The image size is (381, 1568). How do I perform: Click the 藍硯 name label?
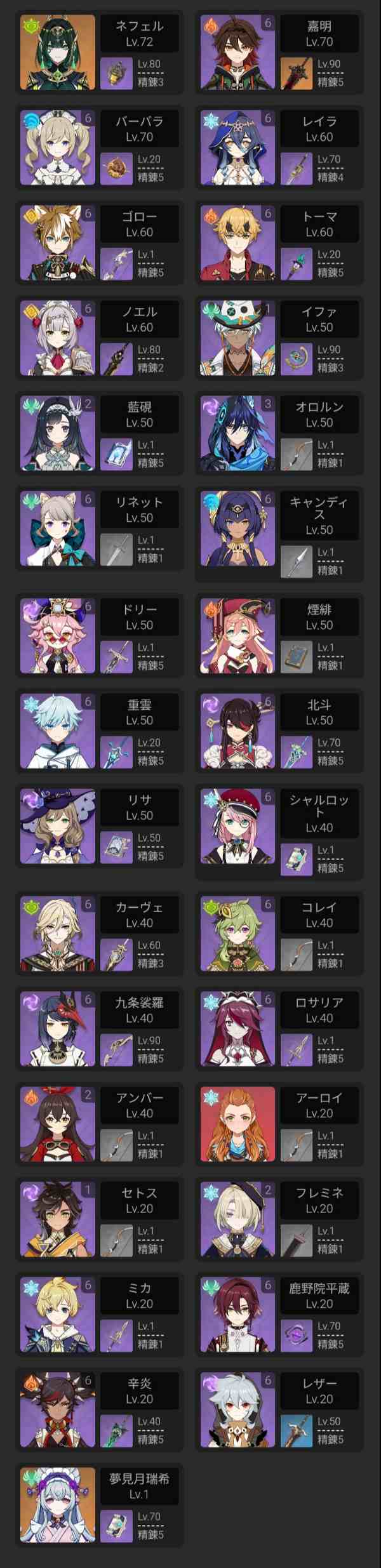coord(139,407)
